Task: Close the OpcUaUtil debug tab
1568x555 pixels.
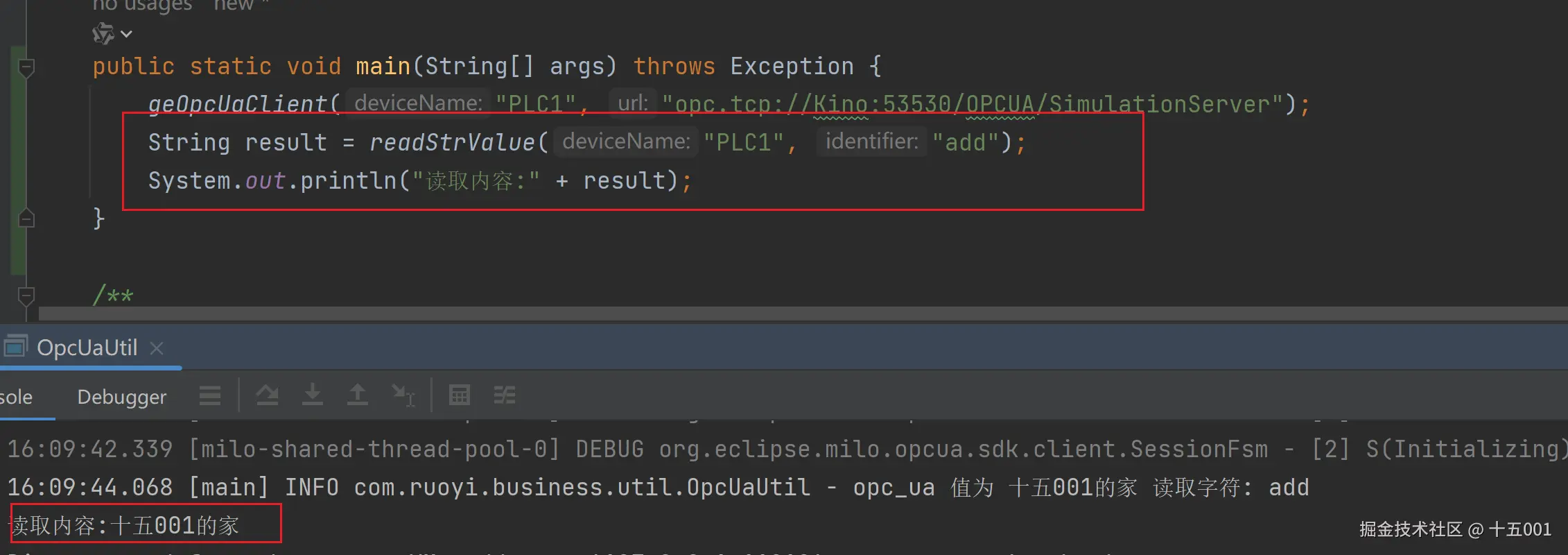Action: [157, 348]
